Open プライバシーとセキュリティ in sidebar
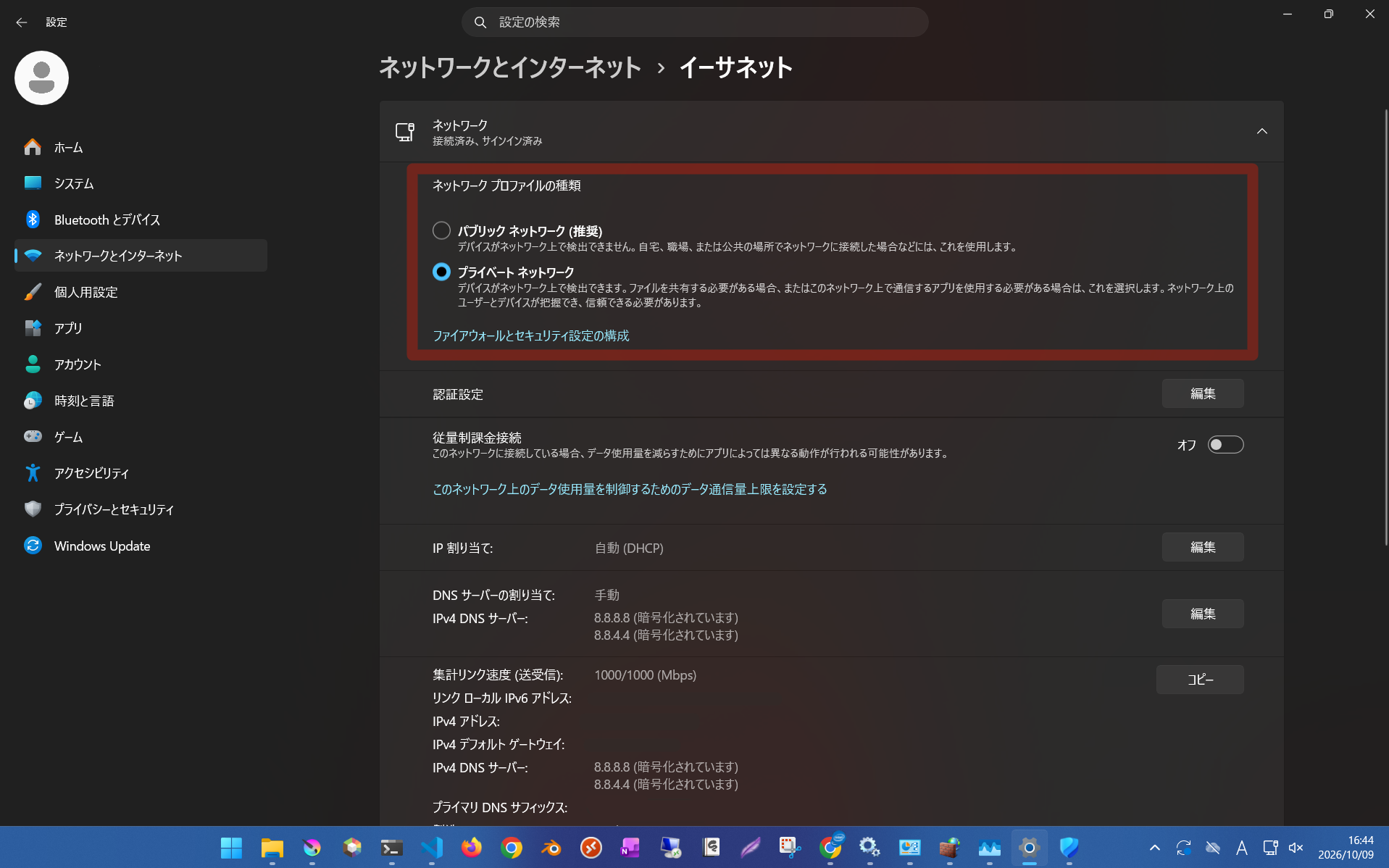Screen dimensions: 1389x868 tap(141, 509)
